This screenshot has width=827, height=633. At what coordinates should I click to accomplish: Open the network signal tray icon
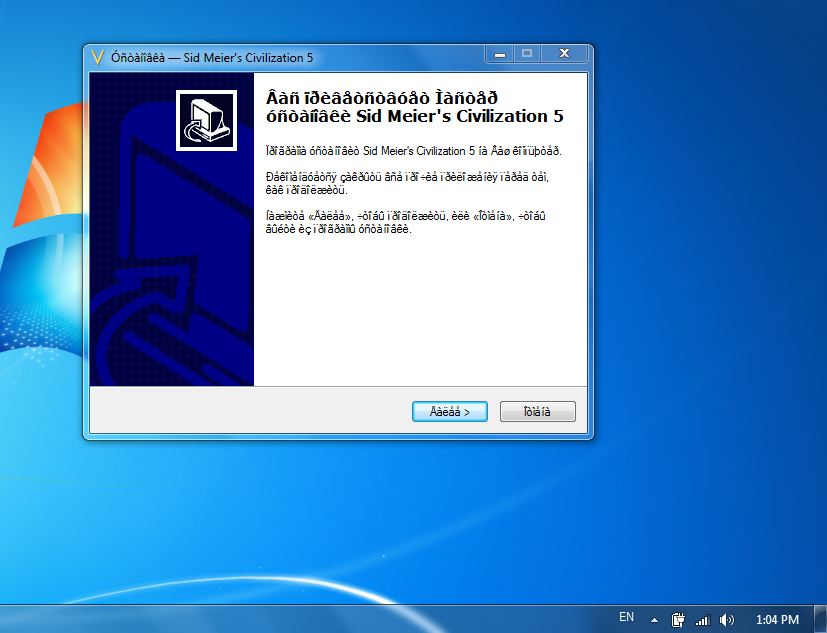pos(702,619)
